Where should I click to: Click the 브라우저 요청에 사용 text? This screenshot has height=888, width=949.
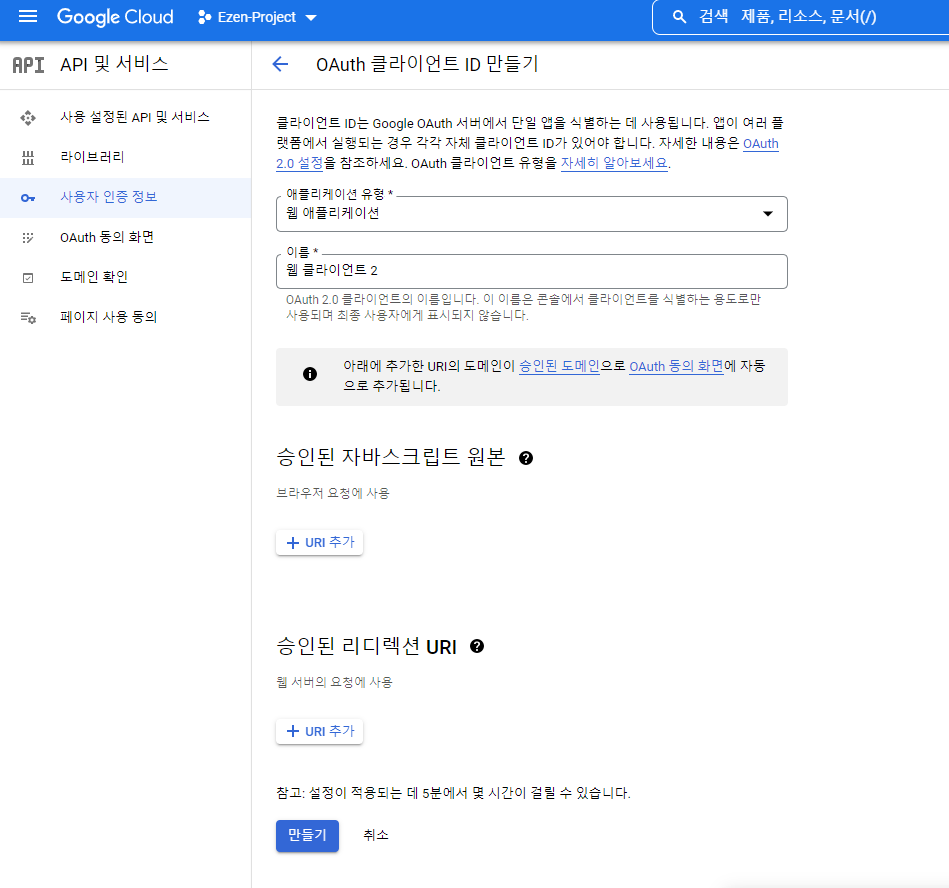[x=333, y=493]
